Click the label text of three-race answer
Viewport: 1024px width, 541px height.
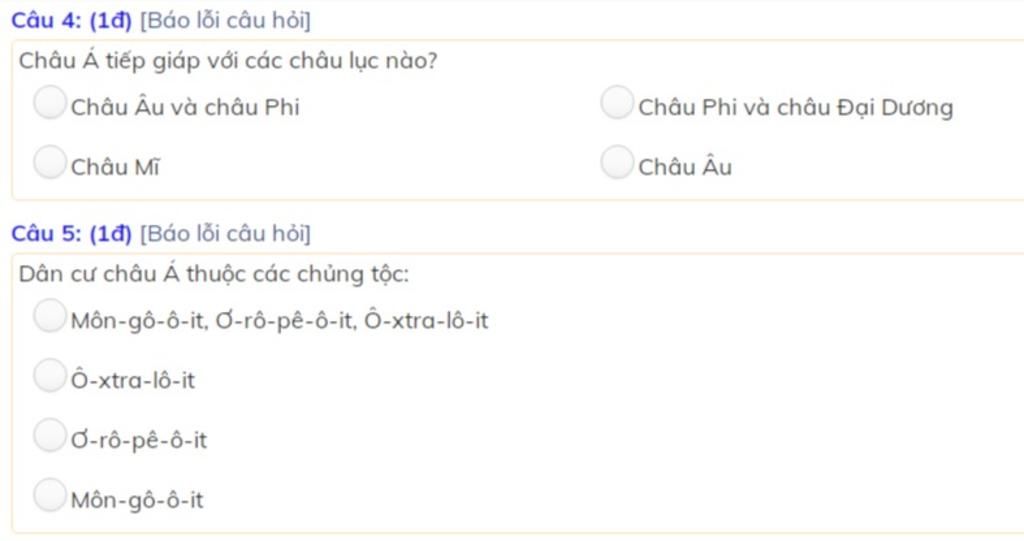[x=280, y=321]
